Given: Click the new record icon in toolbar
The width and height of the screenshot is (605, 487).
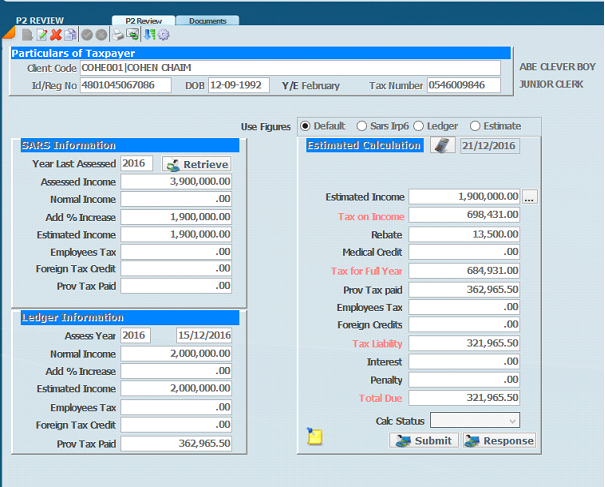Looking at the screenshot, I should coord(28,35).
